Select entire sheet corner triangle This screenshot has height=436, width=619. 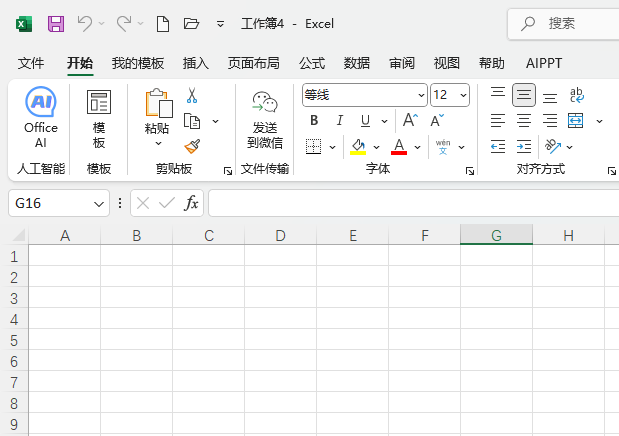coord(19,235)
